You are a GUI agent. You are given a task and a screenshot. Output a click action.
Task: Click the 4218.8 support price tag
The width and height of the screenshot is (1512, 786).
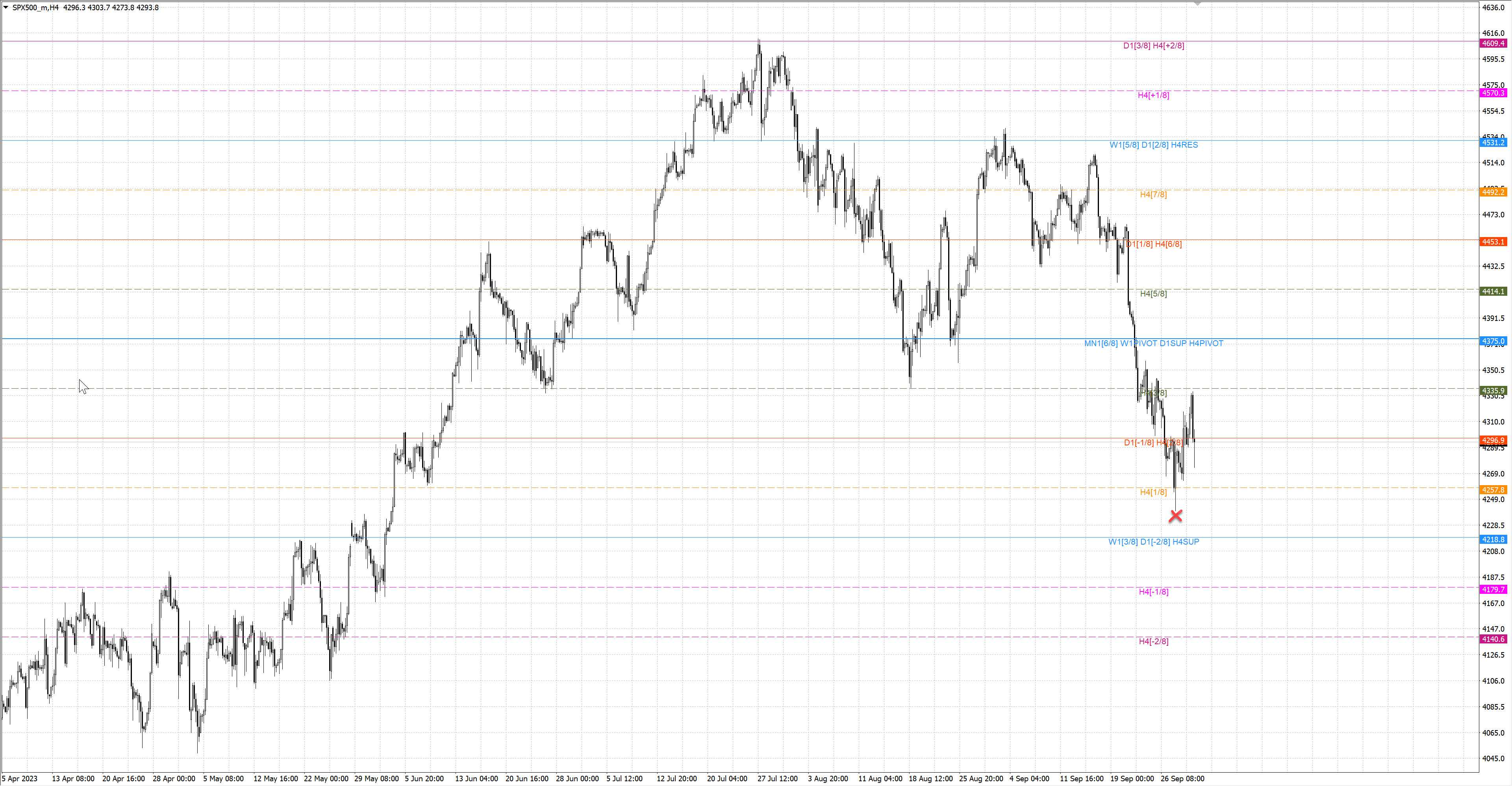click(x=1493, y=539)
